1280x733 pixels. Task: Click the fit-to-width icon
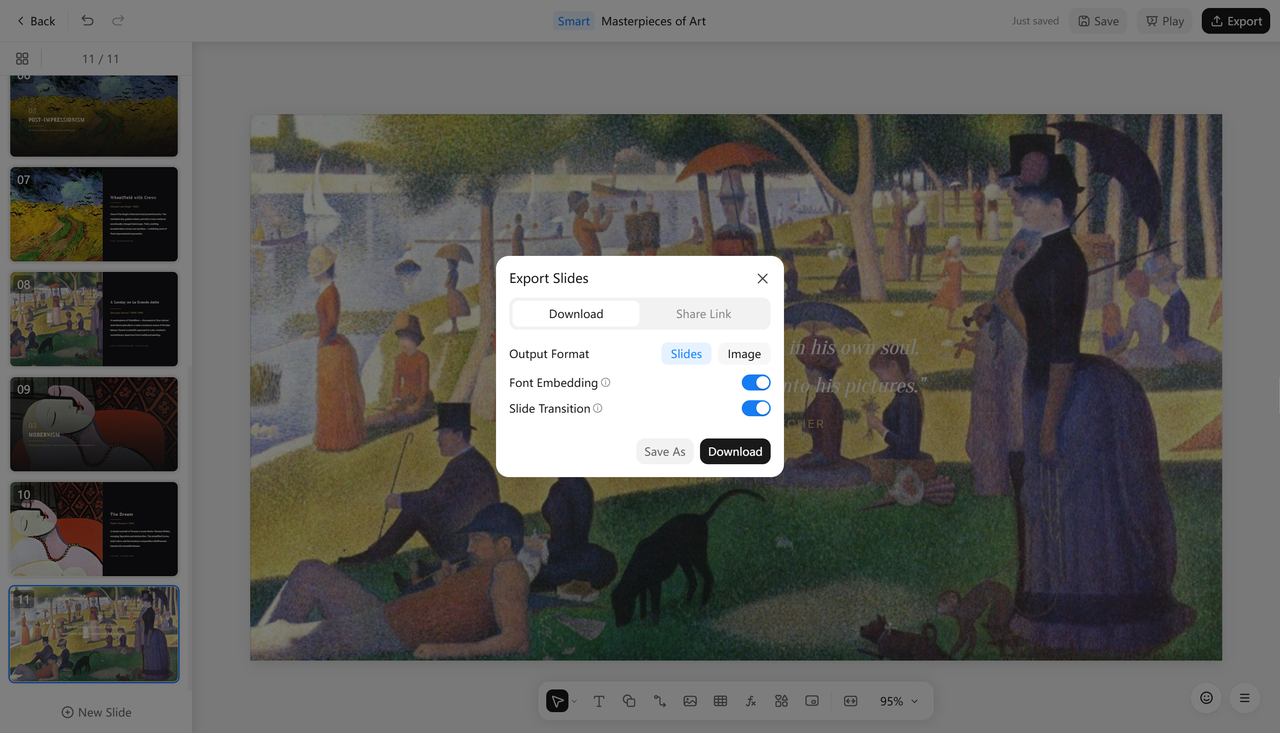click(851, 701)
